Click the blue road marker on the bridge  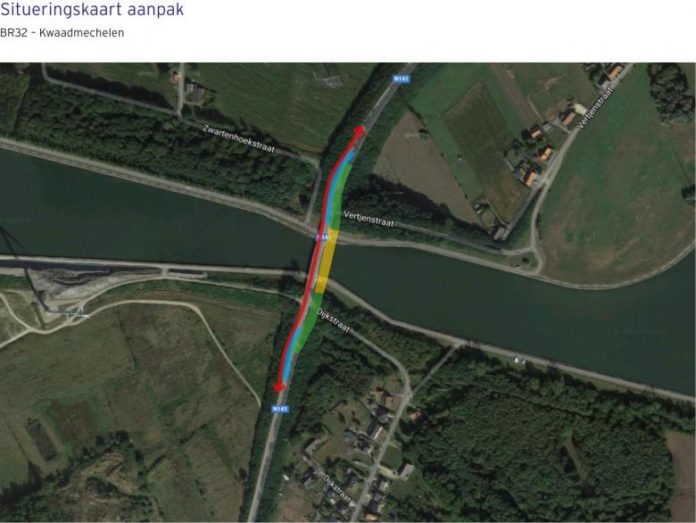pos(322,237)
